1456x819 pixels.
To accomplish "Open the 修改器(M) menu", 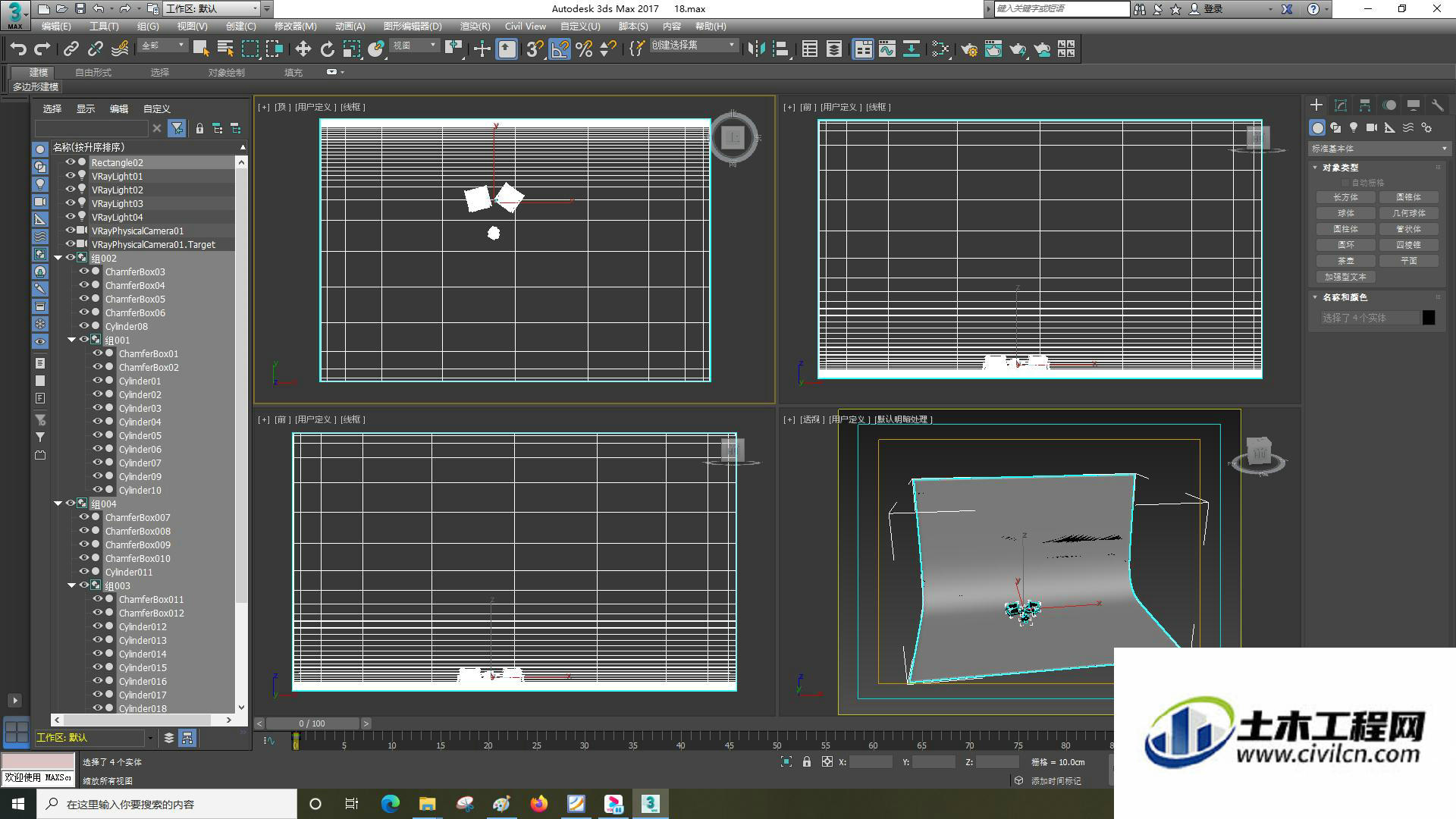I will (x=295, y=27).
